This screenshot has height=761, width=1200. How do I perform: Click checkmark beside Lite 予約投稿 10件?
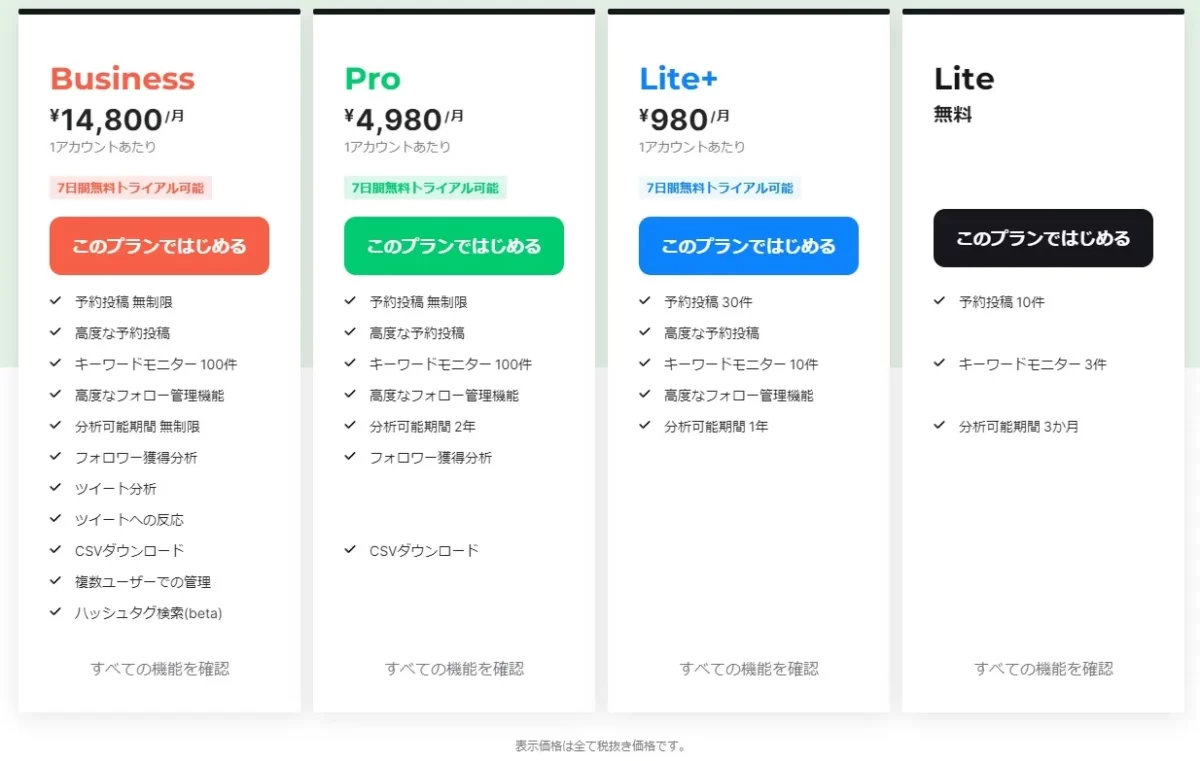point(940,301)
